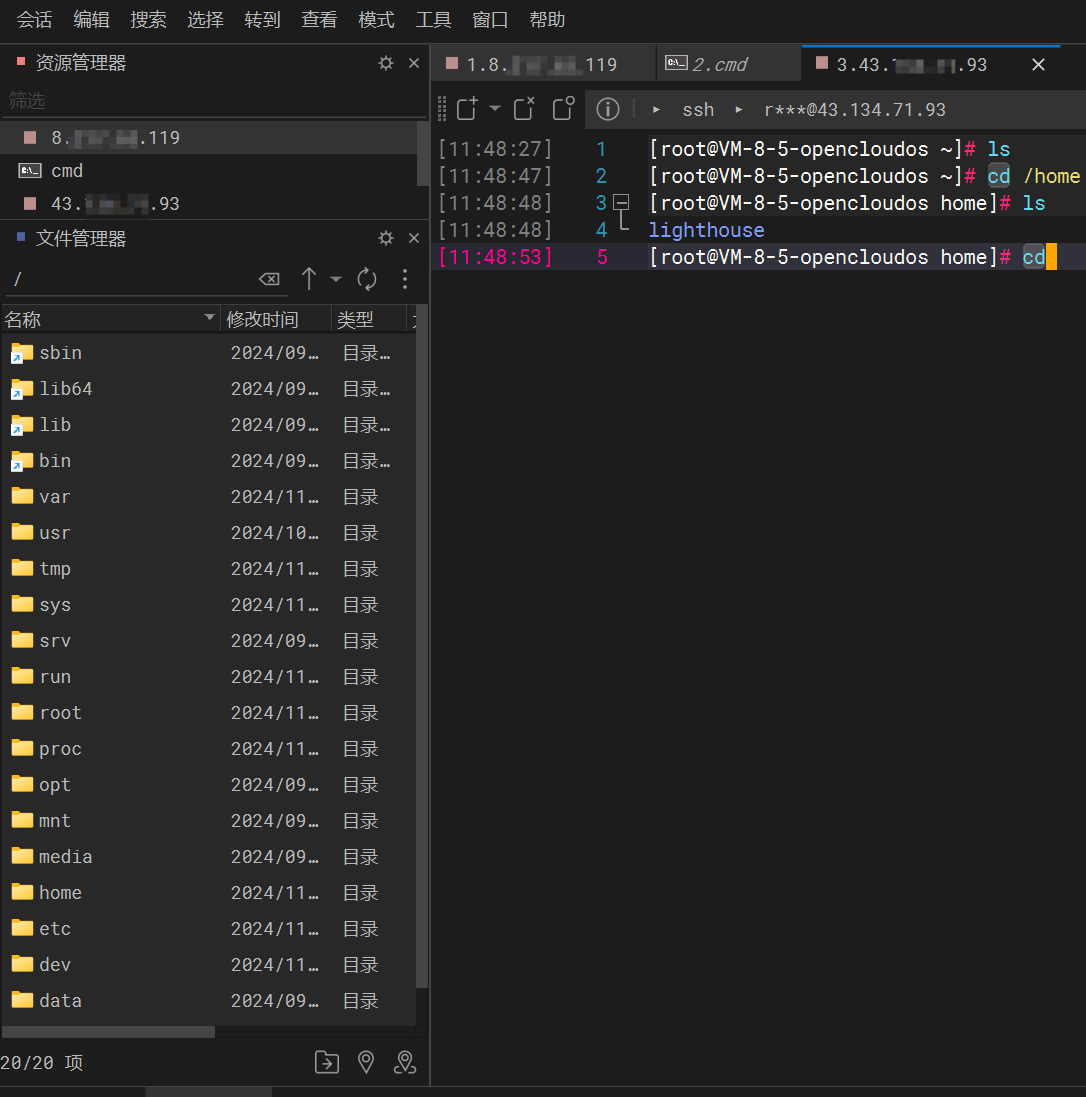Open file manager more options menu
Image resolution: width=1086 pixels, height=1097 pixels.
pyautogui.click(x=404, y=279)
